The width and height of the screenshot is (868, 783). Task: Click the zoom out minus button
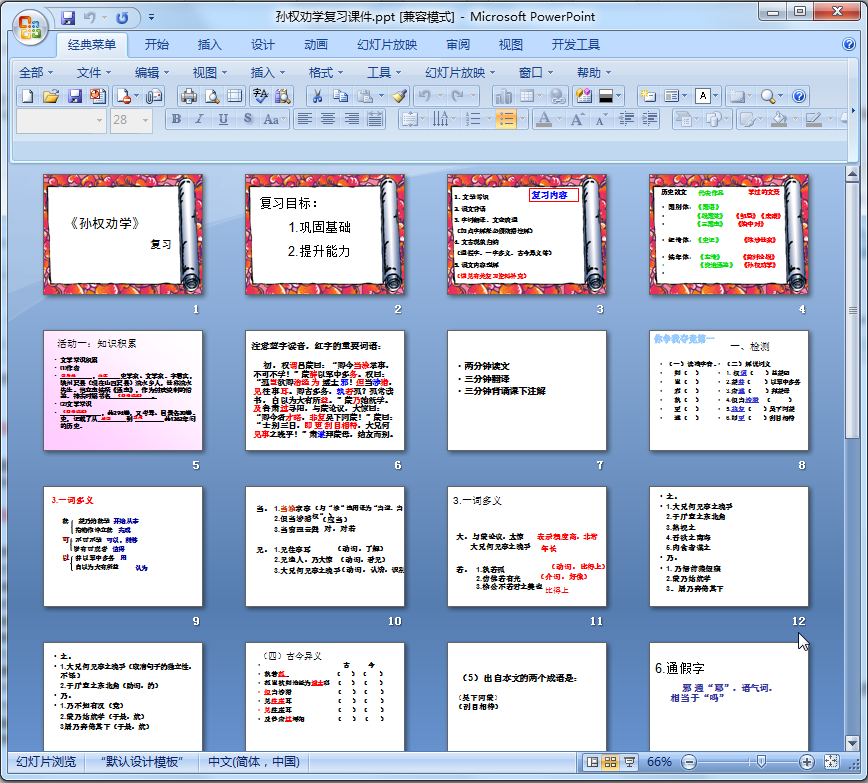click(689, 763)
